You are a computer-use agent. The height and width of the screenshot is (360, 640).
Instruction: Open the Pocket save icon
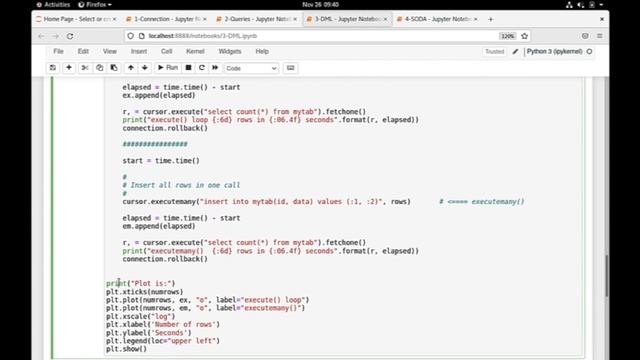585,36
